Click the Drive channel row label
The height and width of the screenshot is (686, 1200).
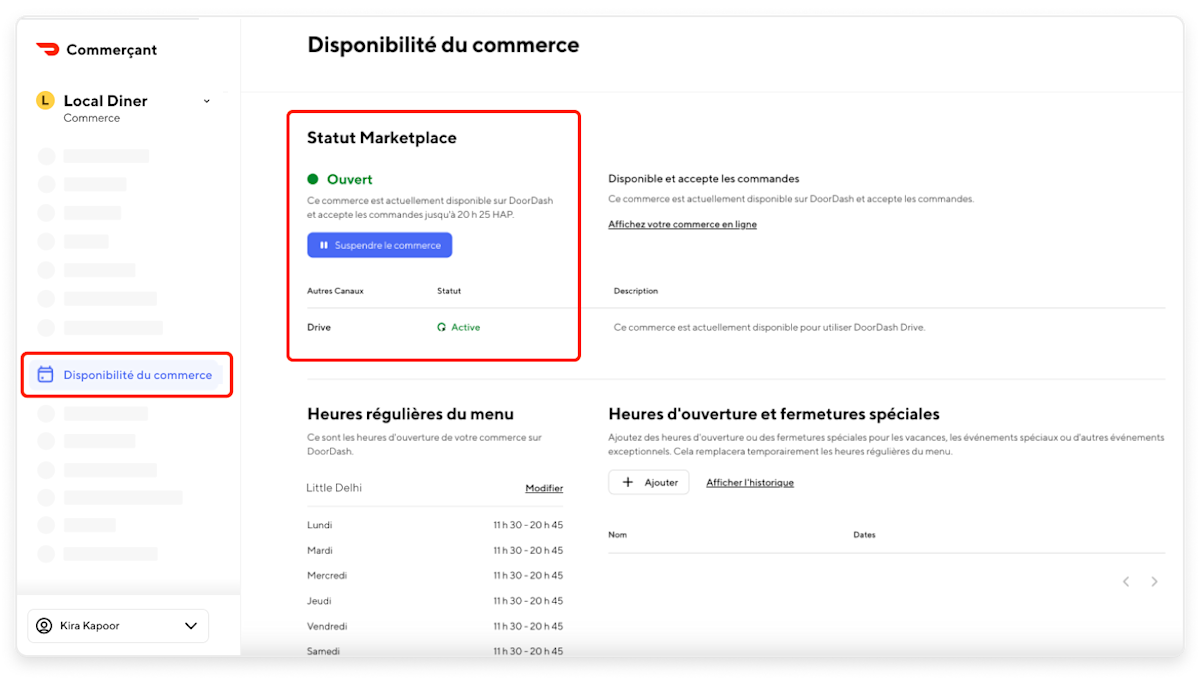[x=319, y=327]
